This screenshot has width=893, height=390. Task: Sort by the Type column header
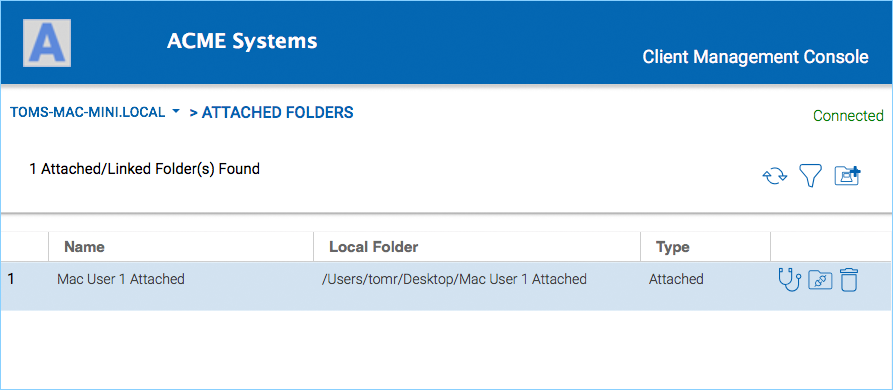(673, 247)
